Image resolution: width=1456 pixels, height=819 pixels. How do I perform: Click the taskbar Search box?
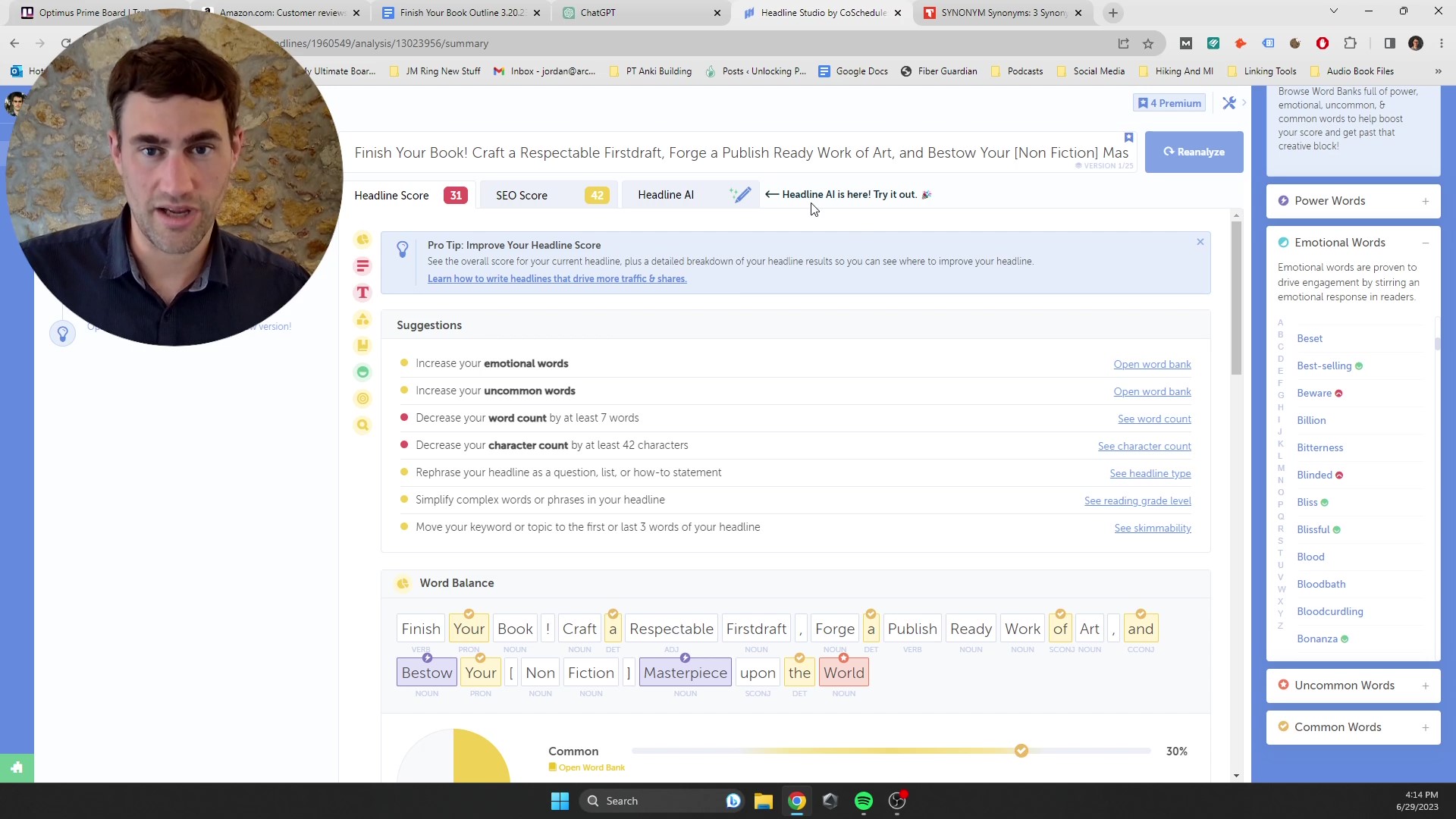click(x=662, y=801)
